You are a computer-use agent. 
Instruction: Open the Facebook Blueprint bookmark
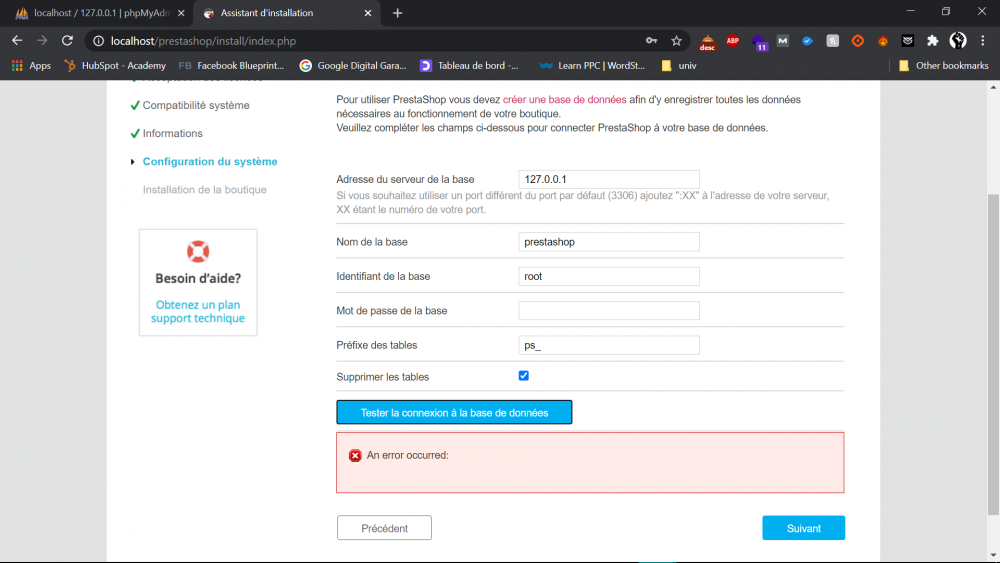point(232,66)
